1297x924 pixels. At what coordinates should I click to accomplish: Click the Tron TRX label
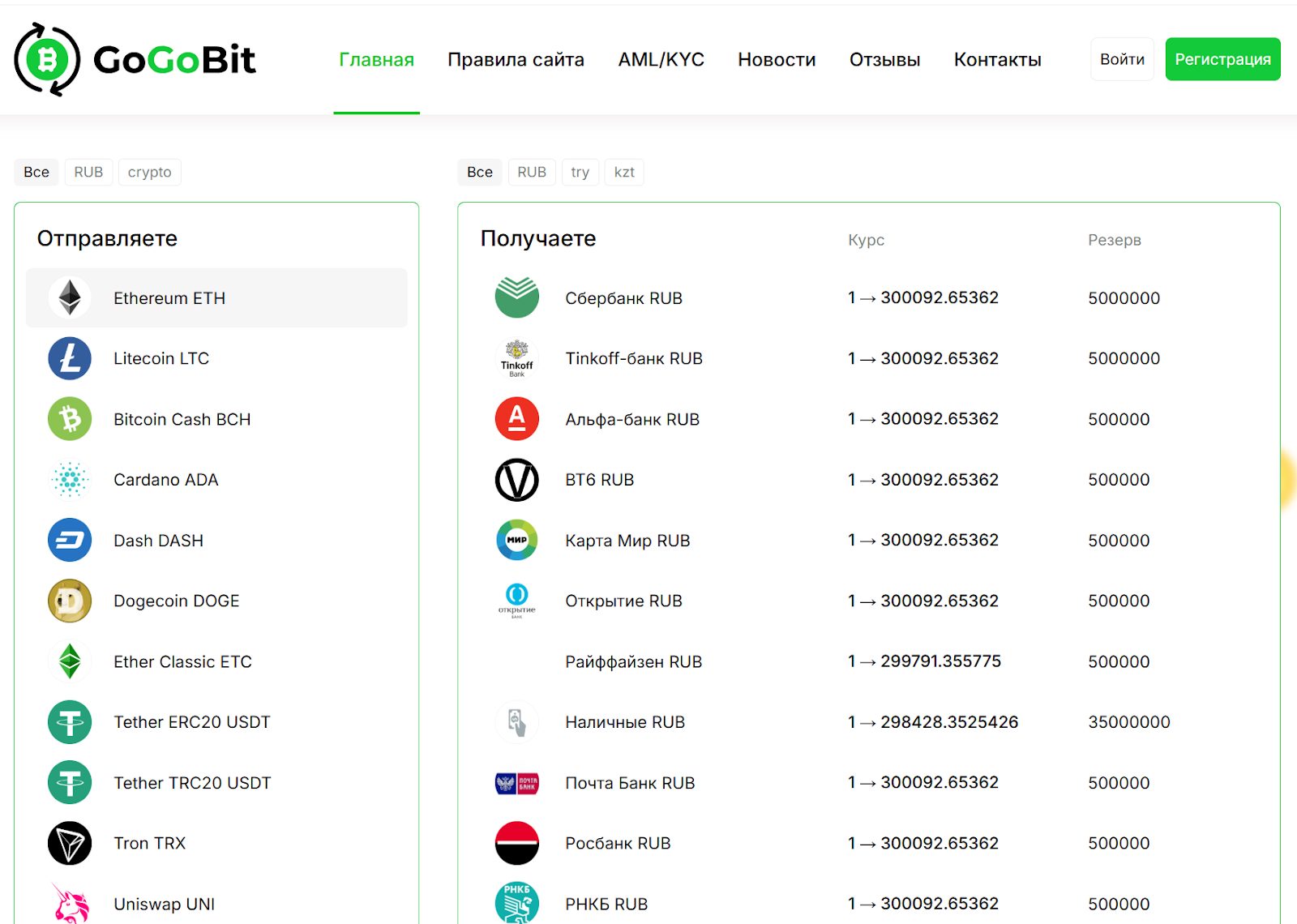coord(150,843)
